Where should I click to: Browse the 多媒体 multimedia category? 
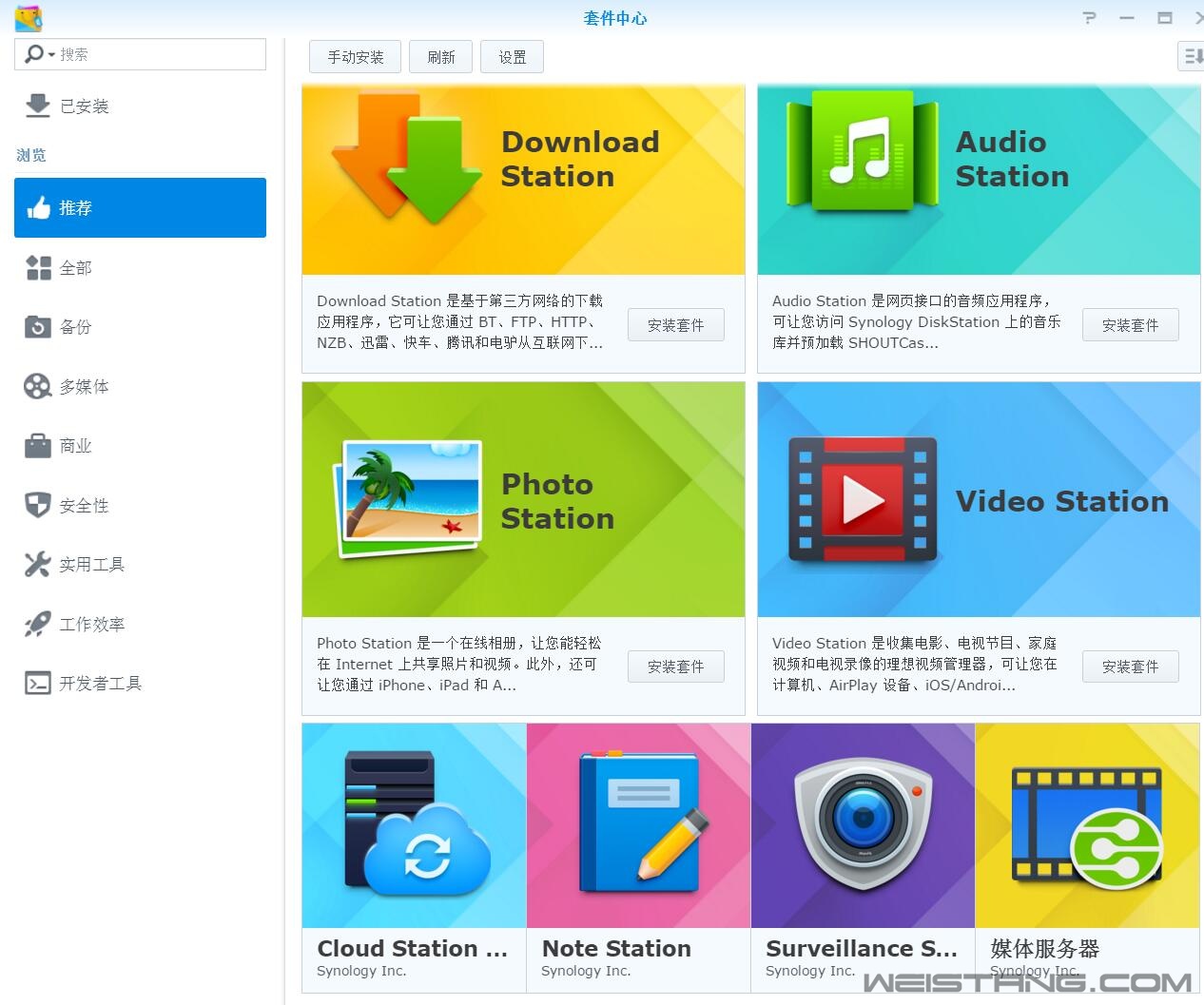(x=140, y=386)
